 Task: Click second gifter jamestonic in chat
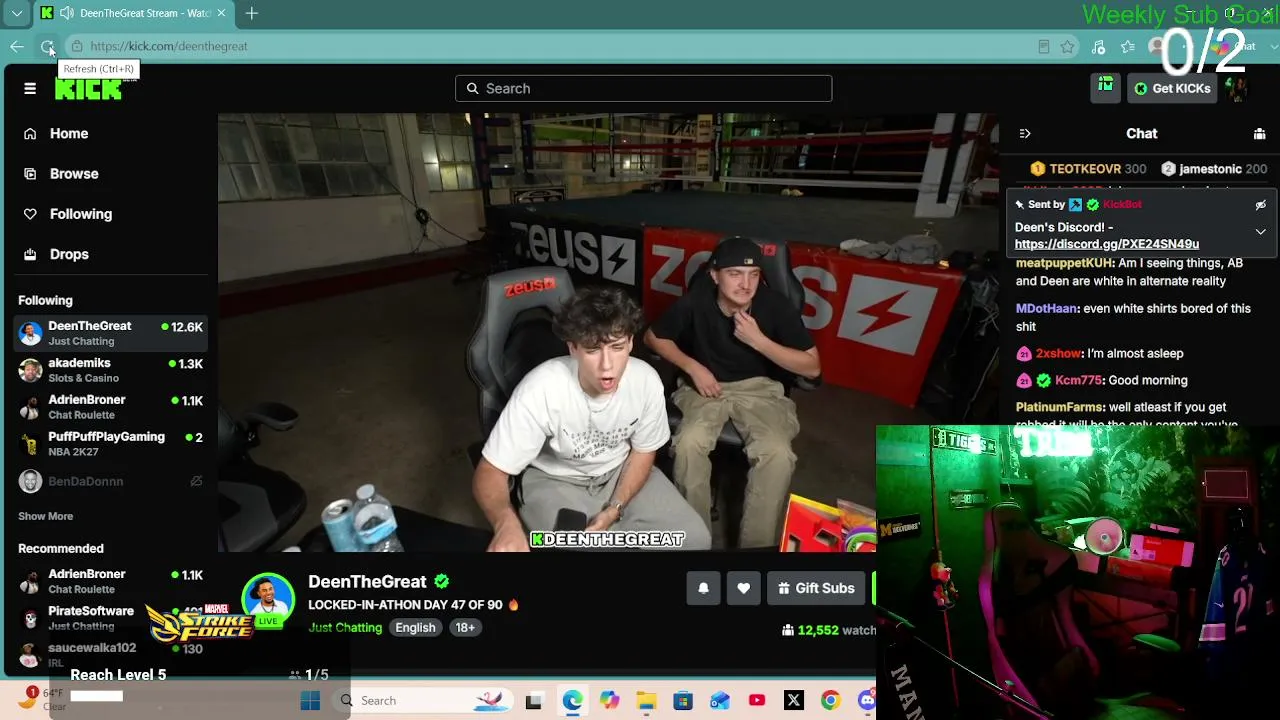[x=1210, y=170]
